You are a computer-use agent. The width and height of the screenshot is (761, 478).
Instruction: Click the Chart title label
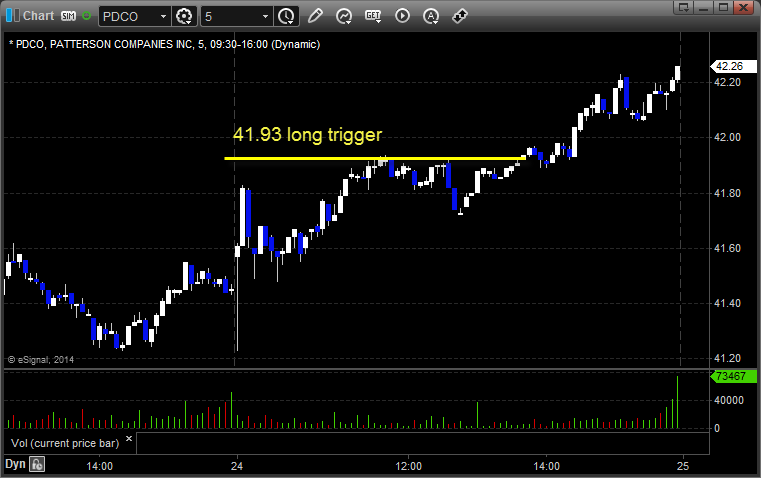coord(39,16)
